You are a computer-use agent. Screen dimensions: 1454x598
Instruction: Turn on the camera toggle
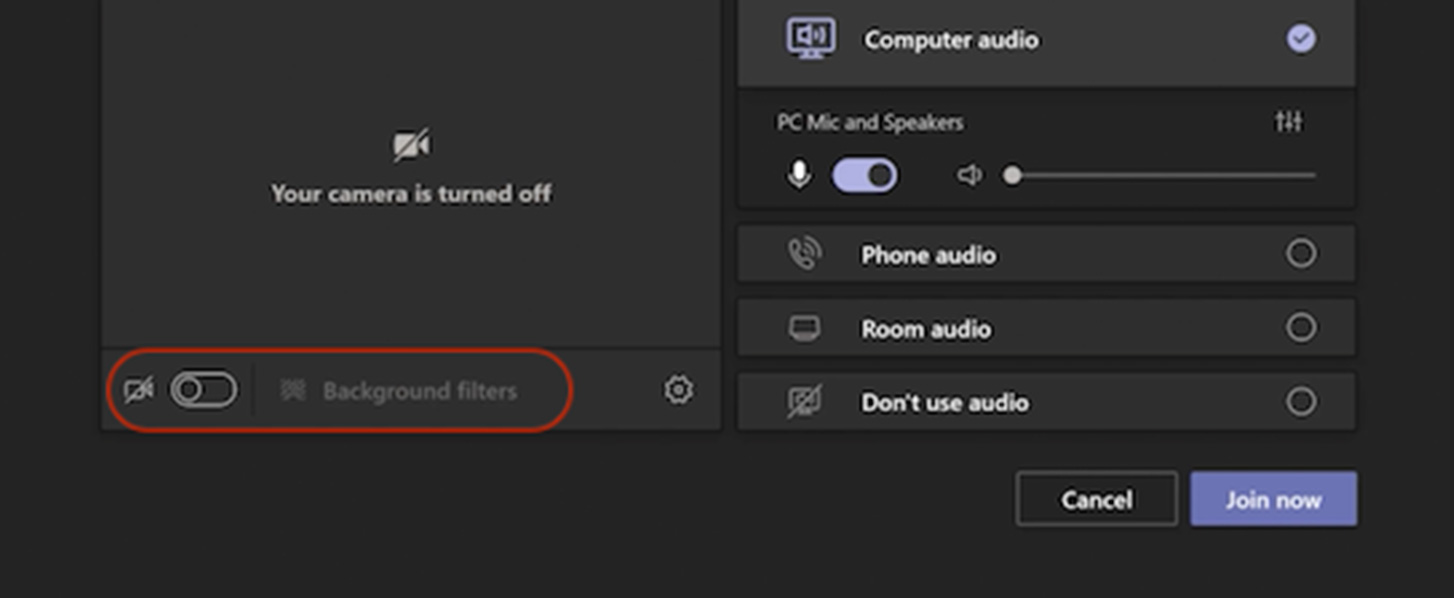(205, 390)
